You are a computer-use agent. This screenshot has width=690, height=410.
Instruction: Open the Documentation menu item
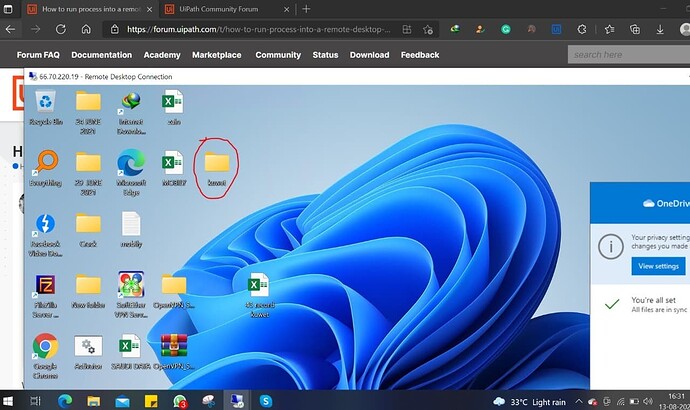click(102, 55)
